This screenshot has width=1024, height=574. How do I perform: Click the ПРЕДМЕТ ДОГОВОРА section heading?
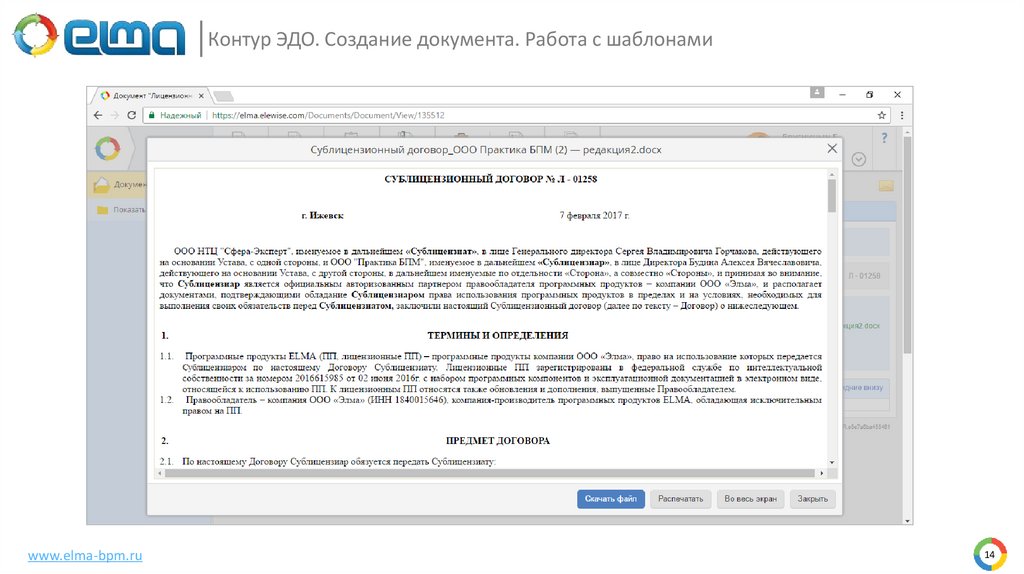tap(498, 441)
